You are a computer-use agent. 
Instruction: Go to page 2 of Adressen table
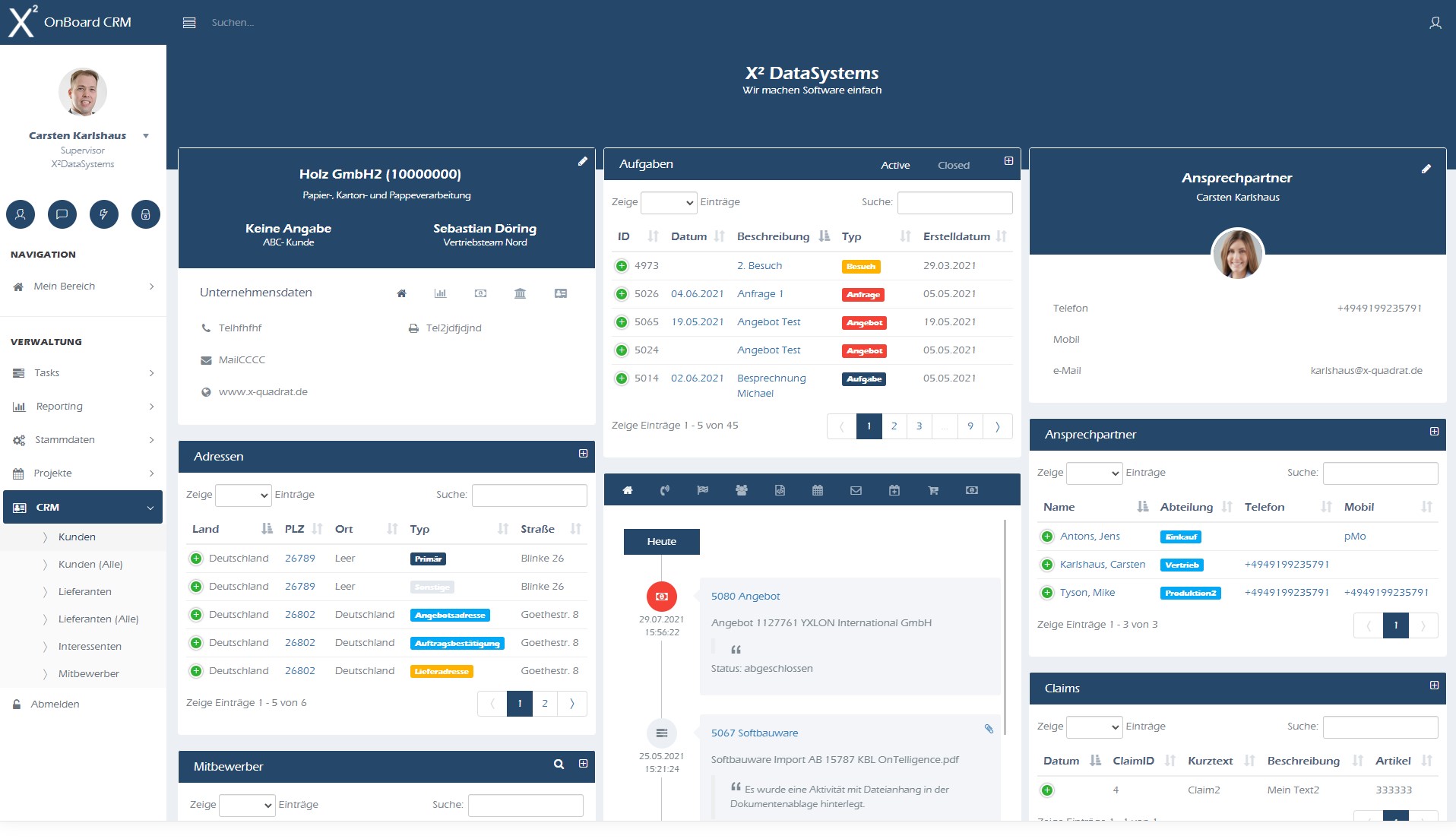545,704
